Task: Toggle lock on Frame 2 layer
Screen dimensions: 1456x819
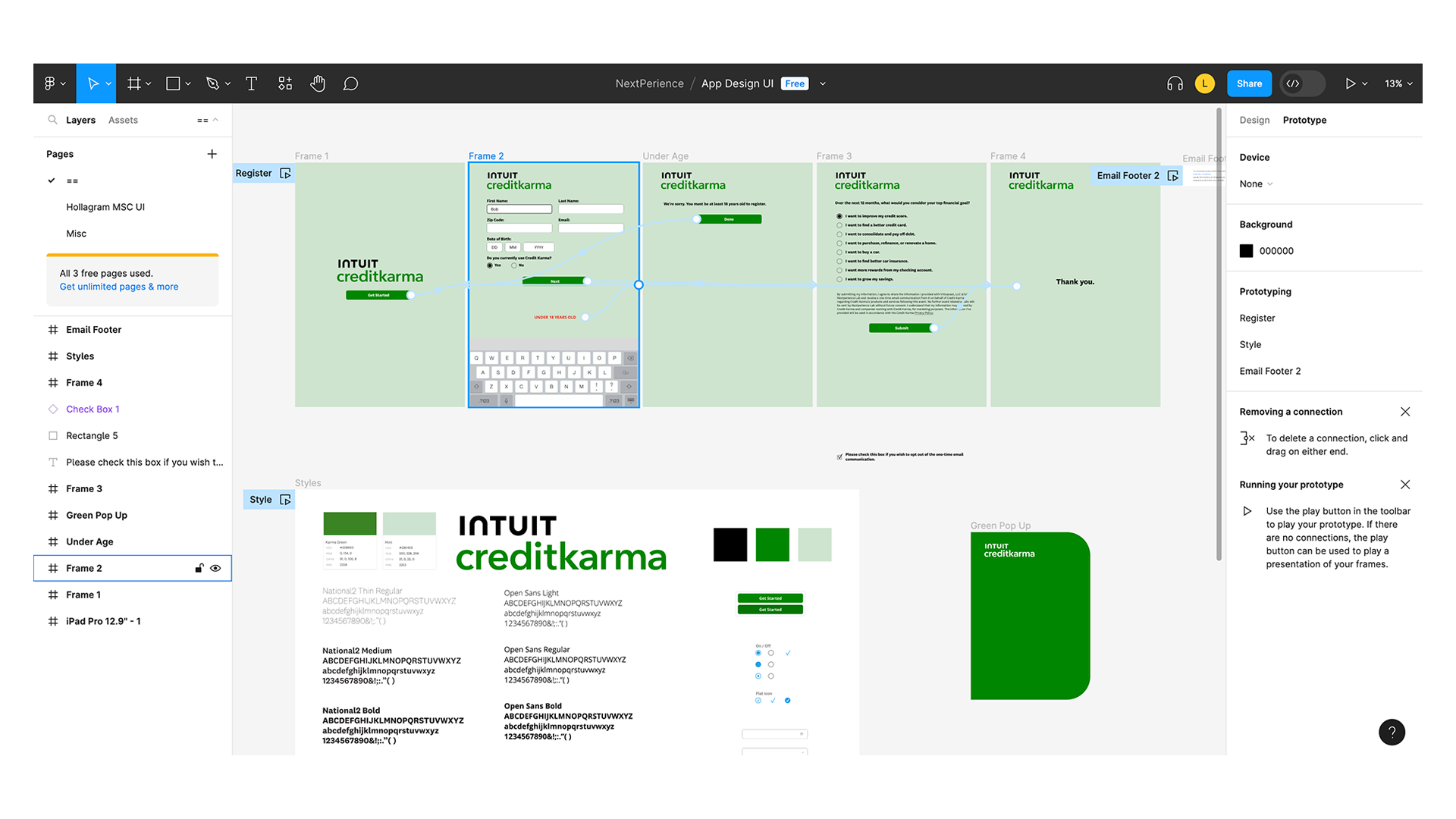Action: (x=199, y=568)
